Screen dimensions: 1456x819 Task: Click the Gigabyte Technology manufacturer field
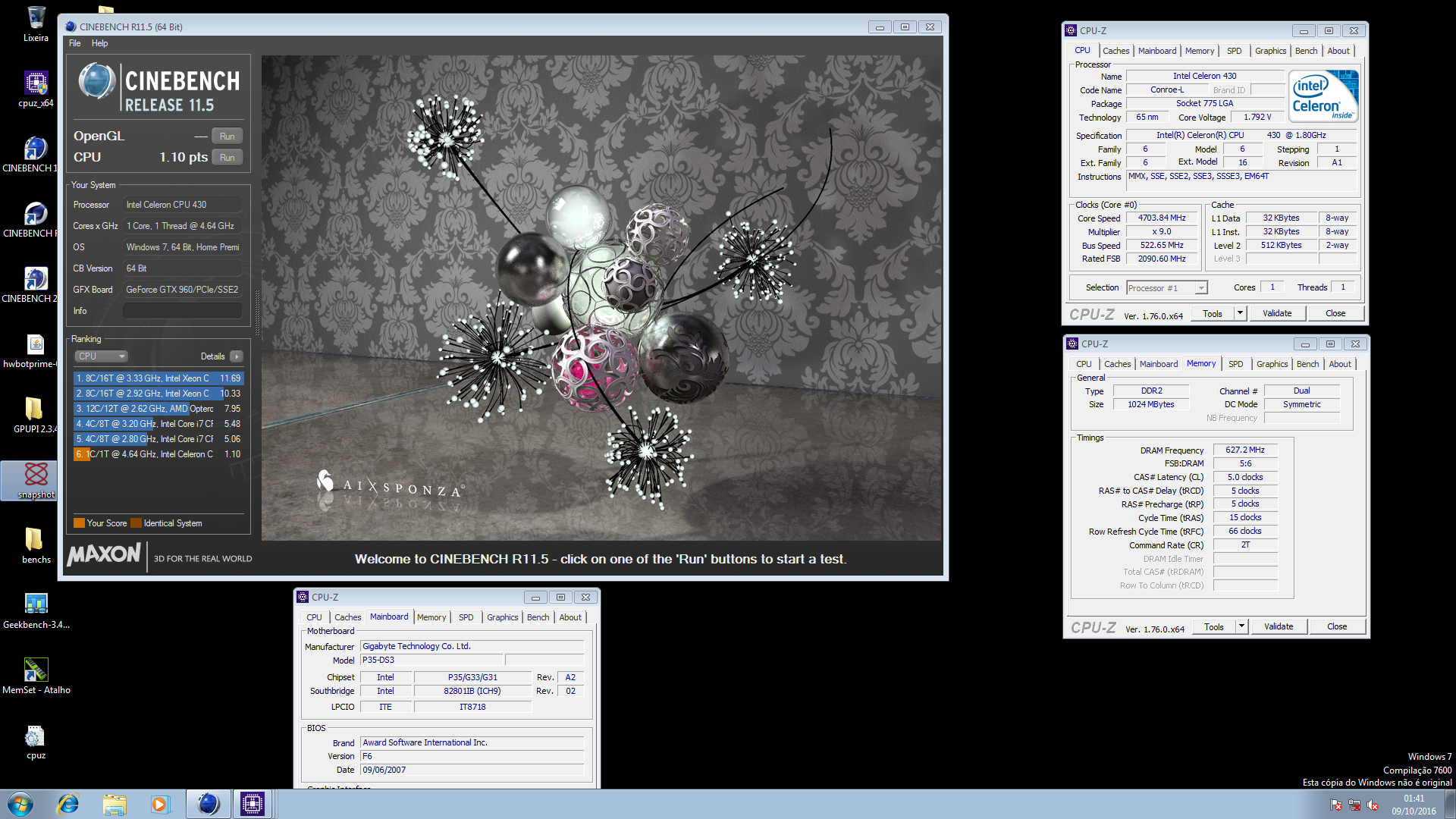(x=472, y=647)
